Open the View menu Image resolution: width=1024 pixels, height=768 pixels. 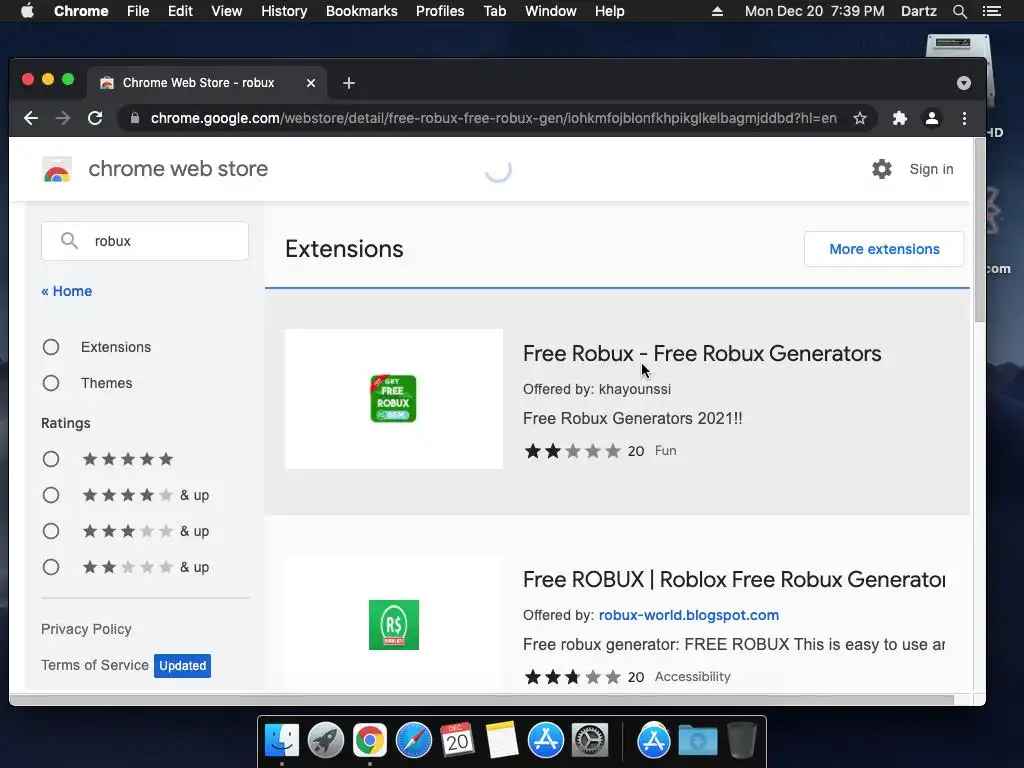(227, 11)
